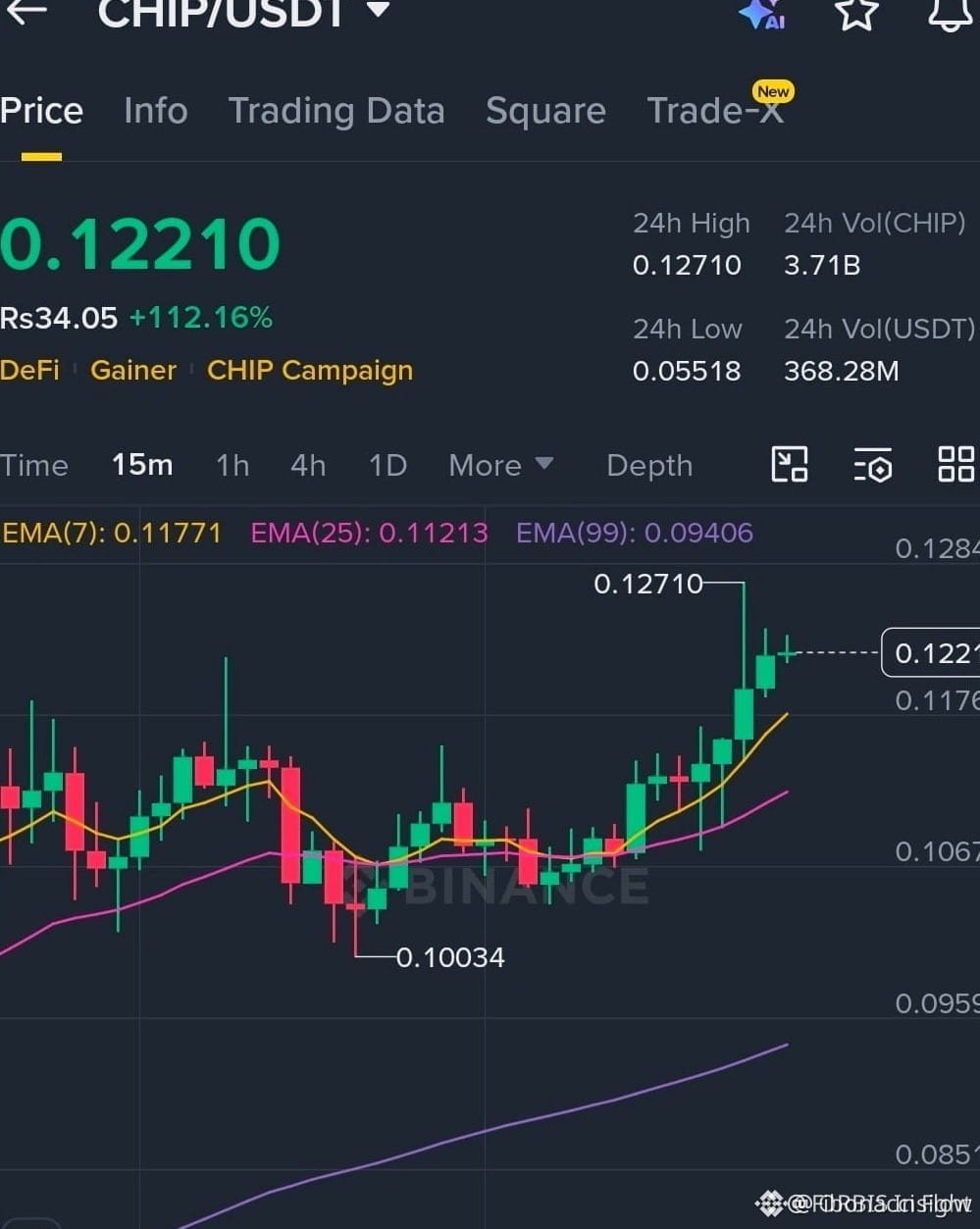Add pair to favorites with star icon

(x=855, y=13)
